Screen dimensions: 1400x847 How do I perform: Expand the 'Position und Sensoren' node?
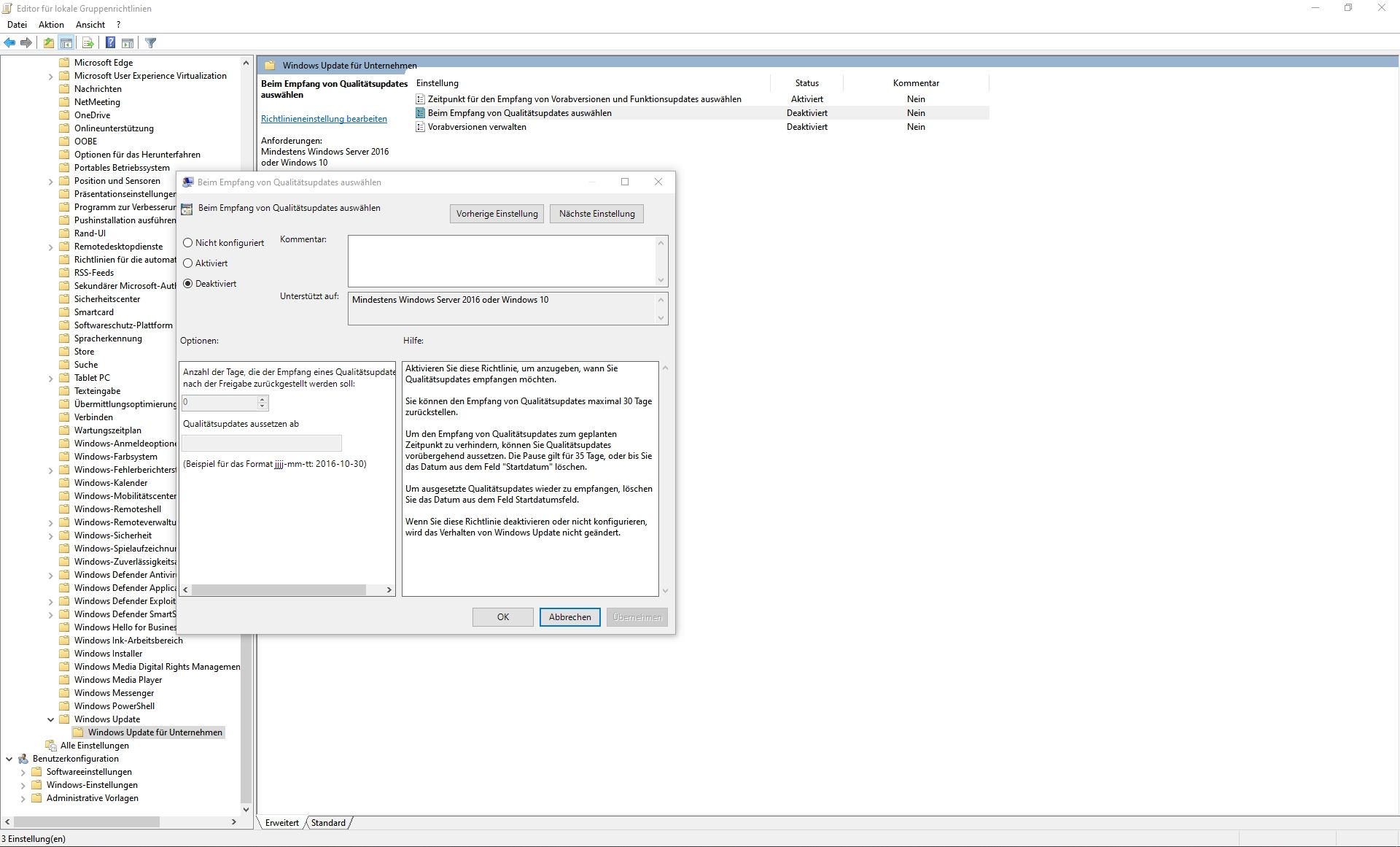click(x=50, y=182)
